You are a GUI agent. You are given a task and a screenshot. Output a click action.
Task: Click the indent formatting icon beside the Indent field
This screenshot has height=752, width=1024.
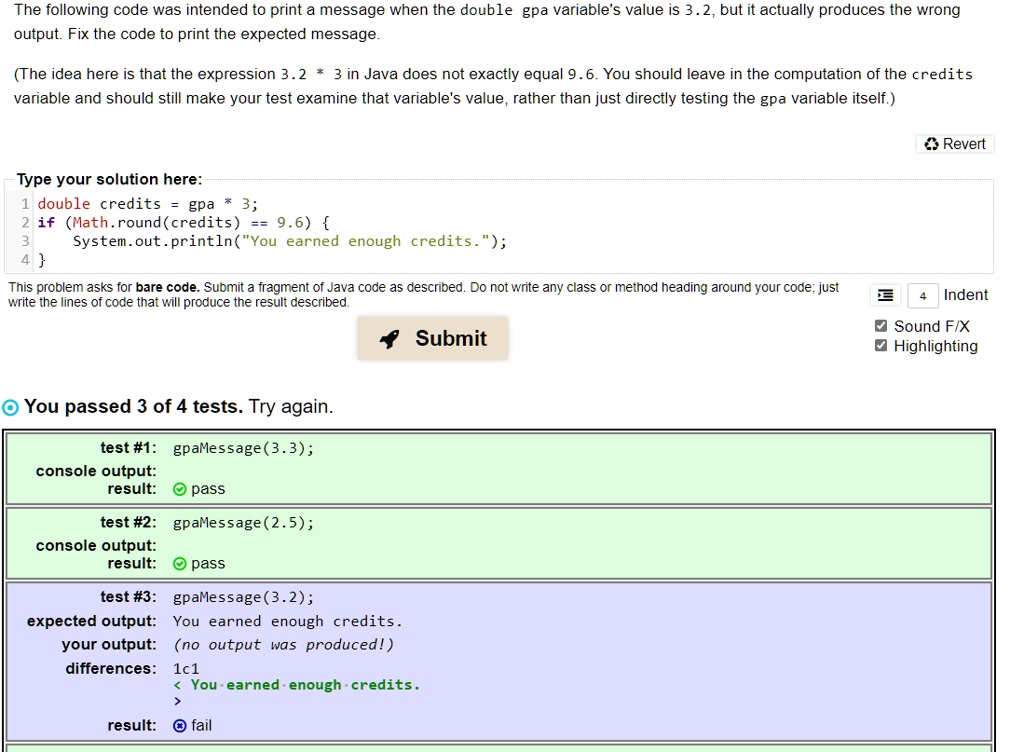tap(885, 294)
